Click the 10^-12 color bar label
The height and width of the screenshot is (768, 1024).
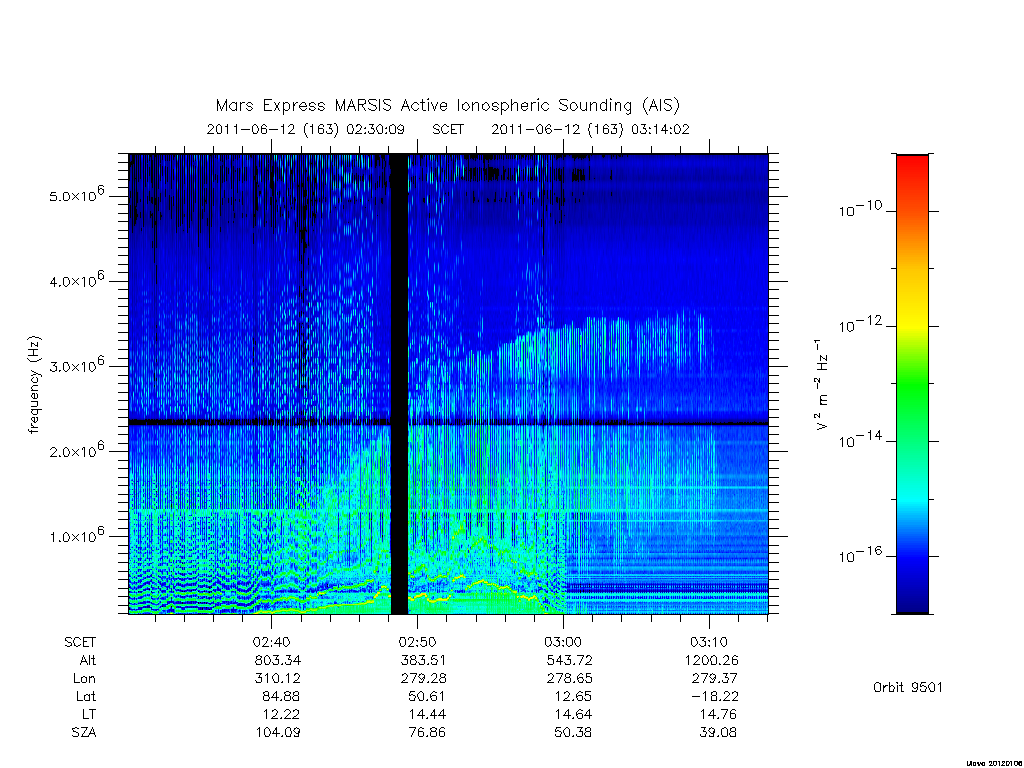pos(860,325)
